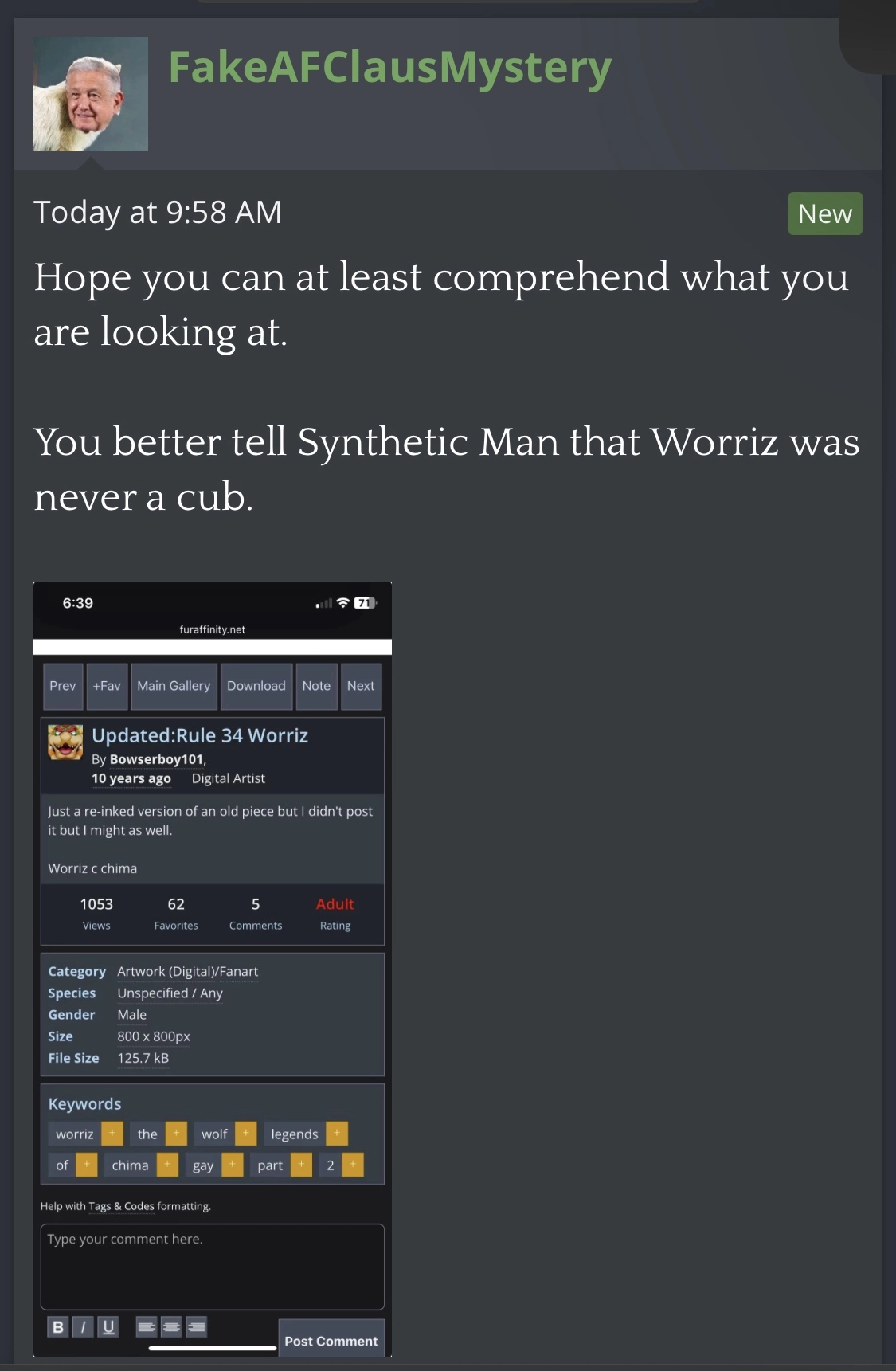This screenshot has height=1371, width=896.
Task: Open the FakeAFClausMystery username link
Action: (x=390, y=67)
